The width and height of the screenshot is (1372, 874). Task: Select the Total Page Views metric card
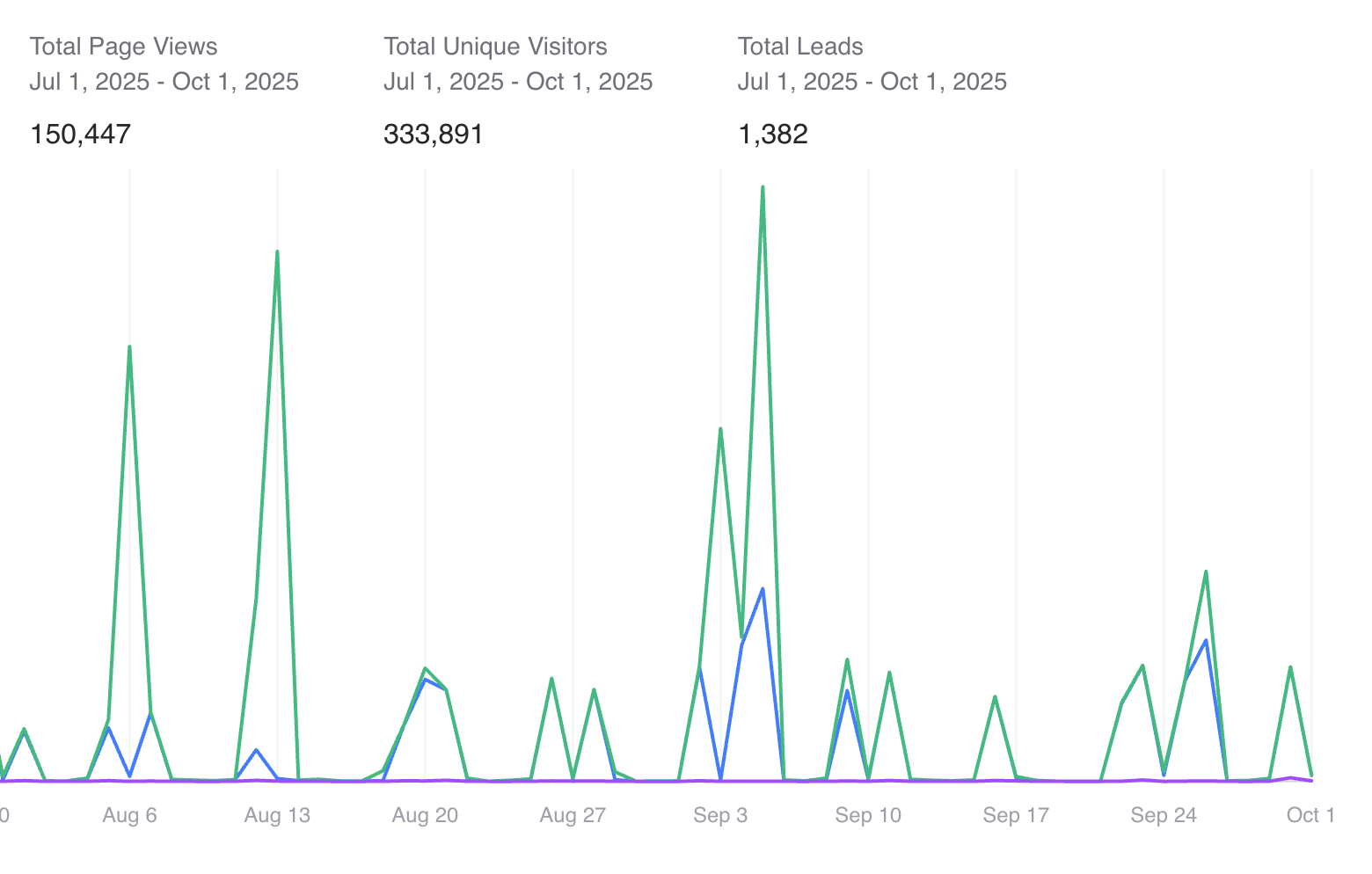pyautogui.click(x=123, y=88)
